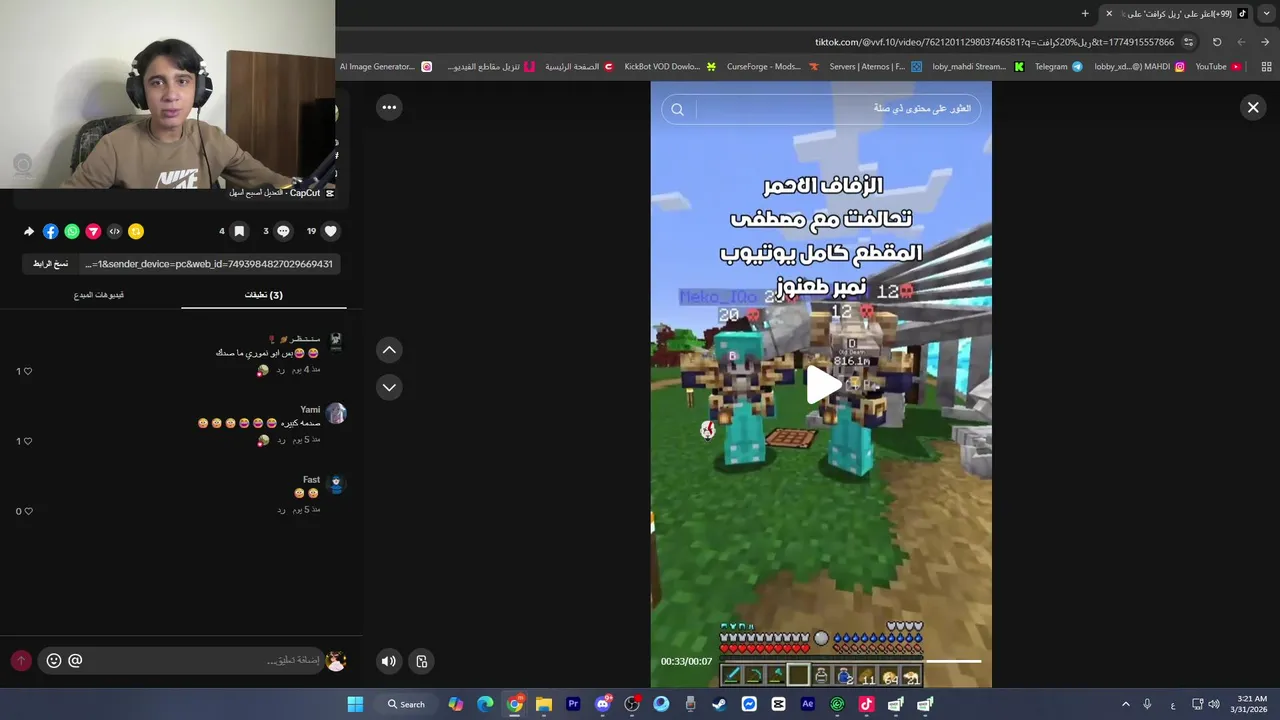
Task: Show hidden system tray icons
Action: point(1125,704)
